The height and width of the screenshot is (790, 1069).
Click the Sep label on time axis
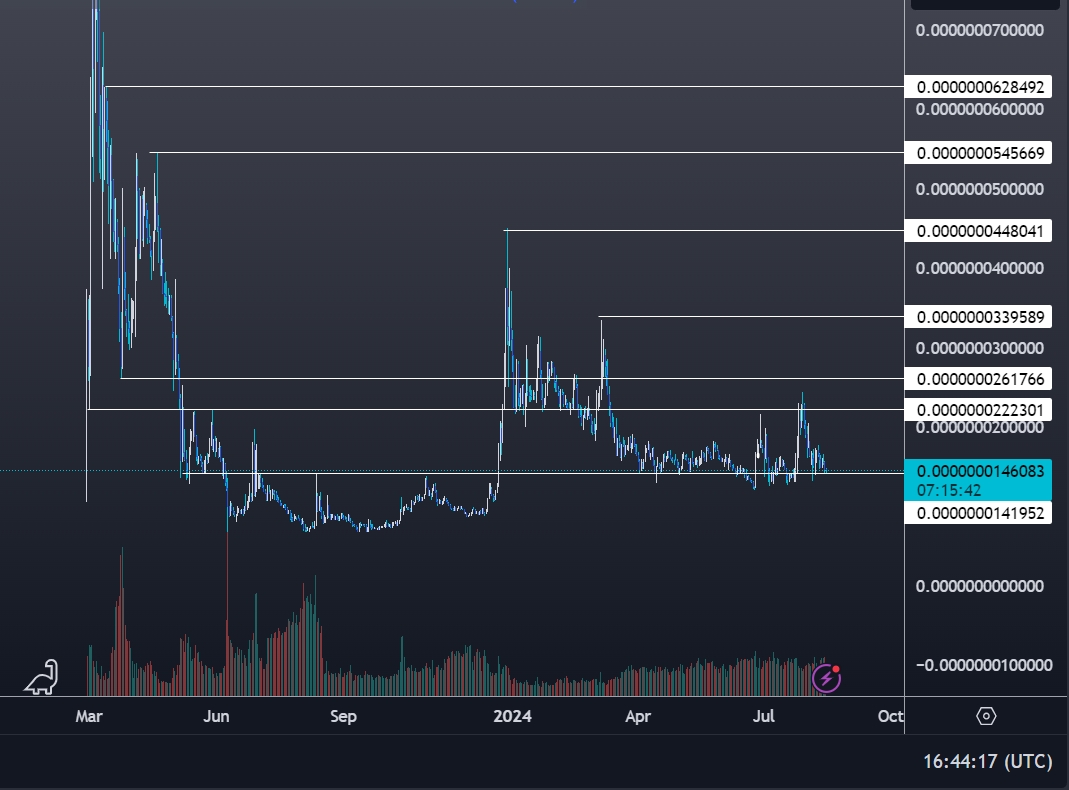coord(343,716)
